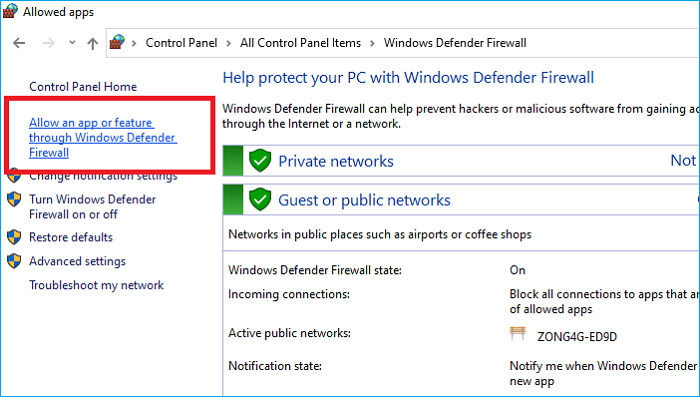Click the Allowed apps window title icon
Screen dimensions: 700x397
[10, 11]
